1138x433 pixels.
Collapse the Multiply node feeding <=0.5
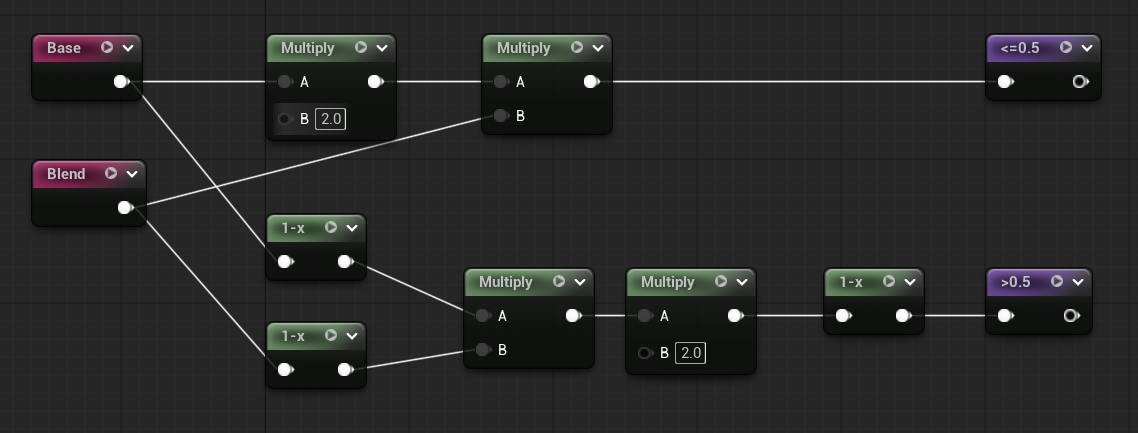point(598,48)
